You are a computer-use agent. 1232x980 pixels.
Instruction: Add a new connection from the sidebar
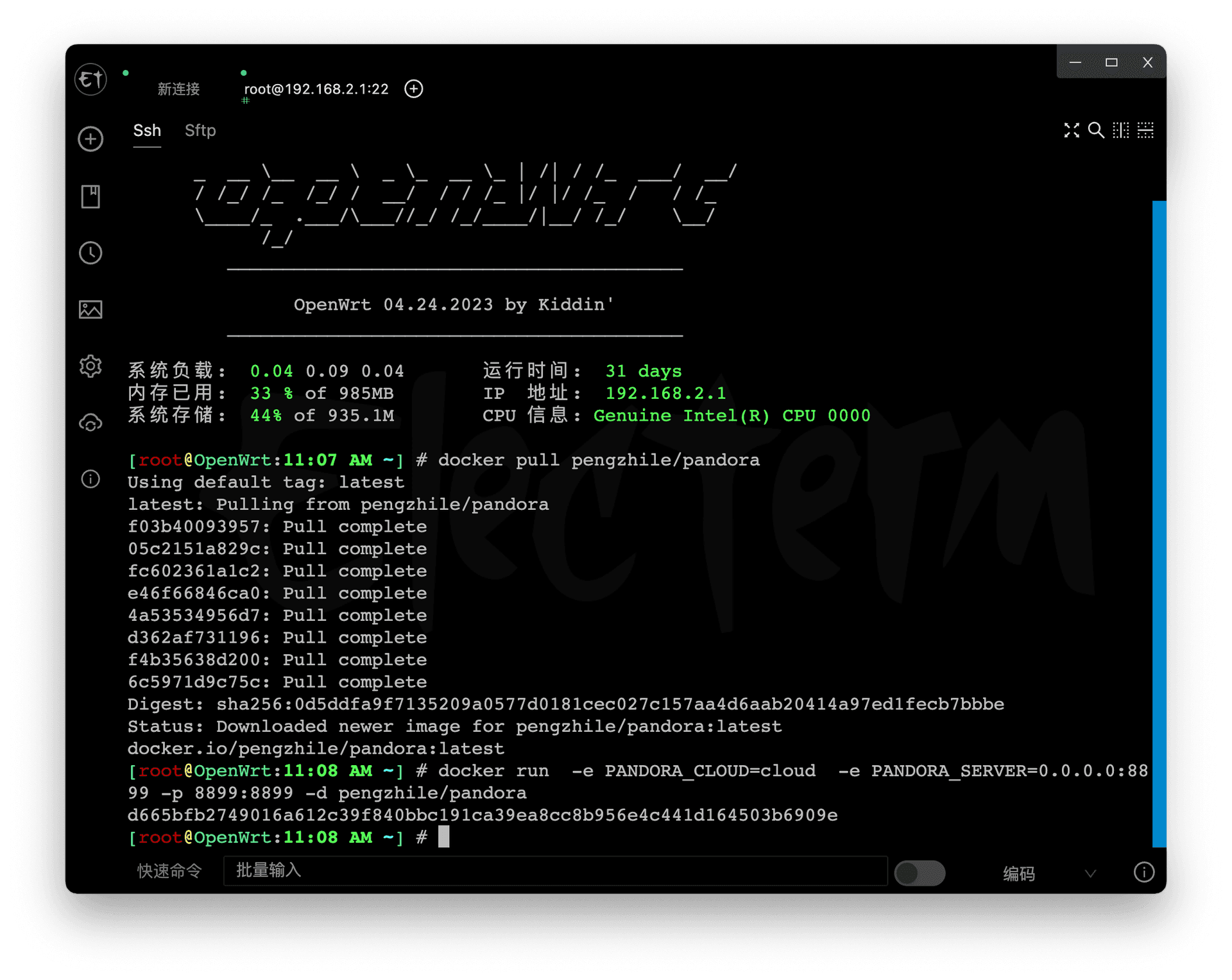(90, 139)
